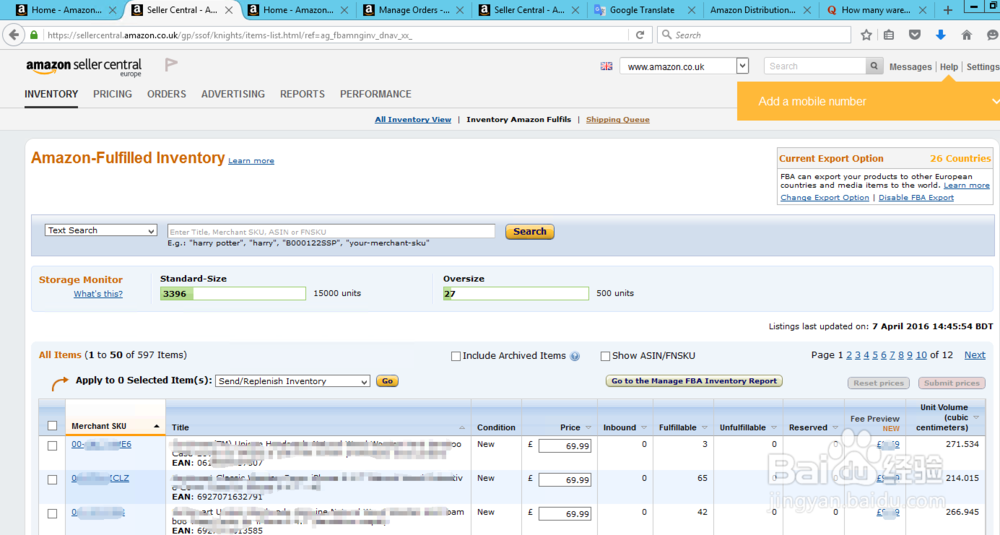Select the checkbox for the 214.015 volume row
1000x535 pixels.
[x=52, y=480]
